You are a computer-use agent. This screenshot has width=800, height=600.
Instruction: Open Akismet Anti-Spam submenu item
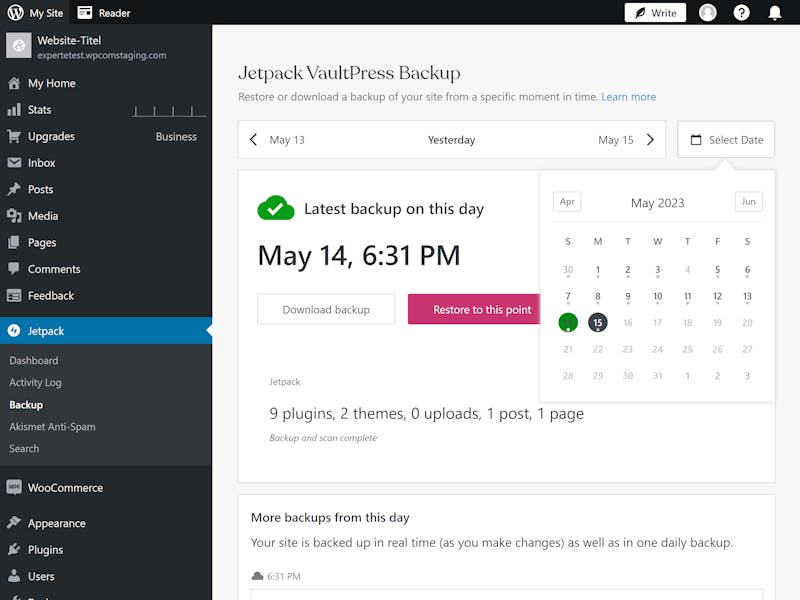tap(52, 427)
